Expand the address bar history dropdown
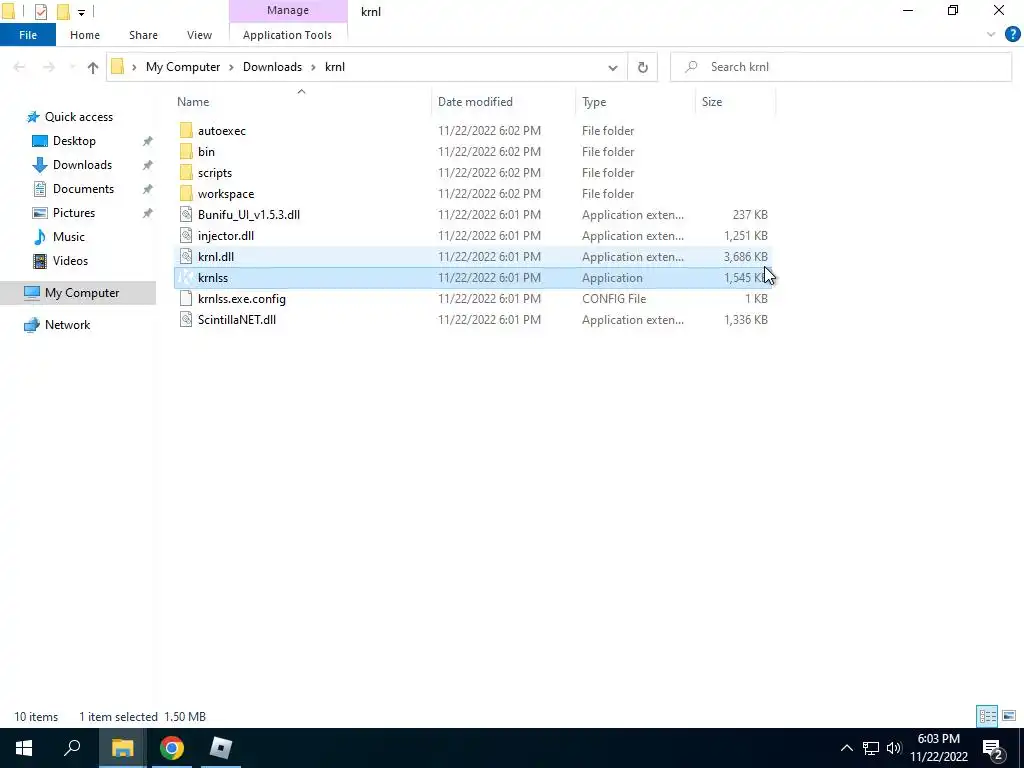This screenshot has height=768, width=1024. click(613, 67)
